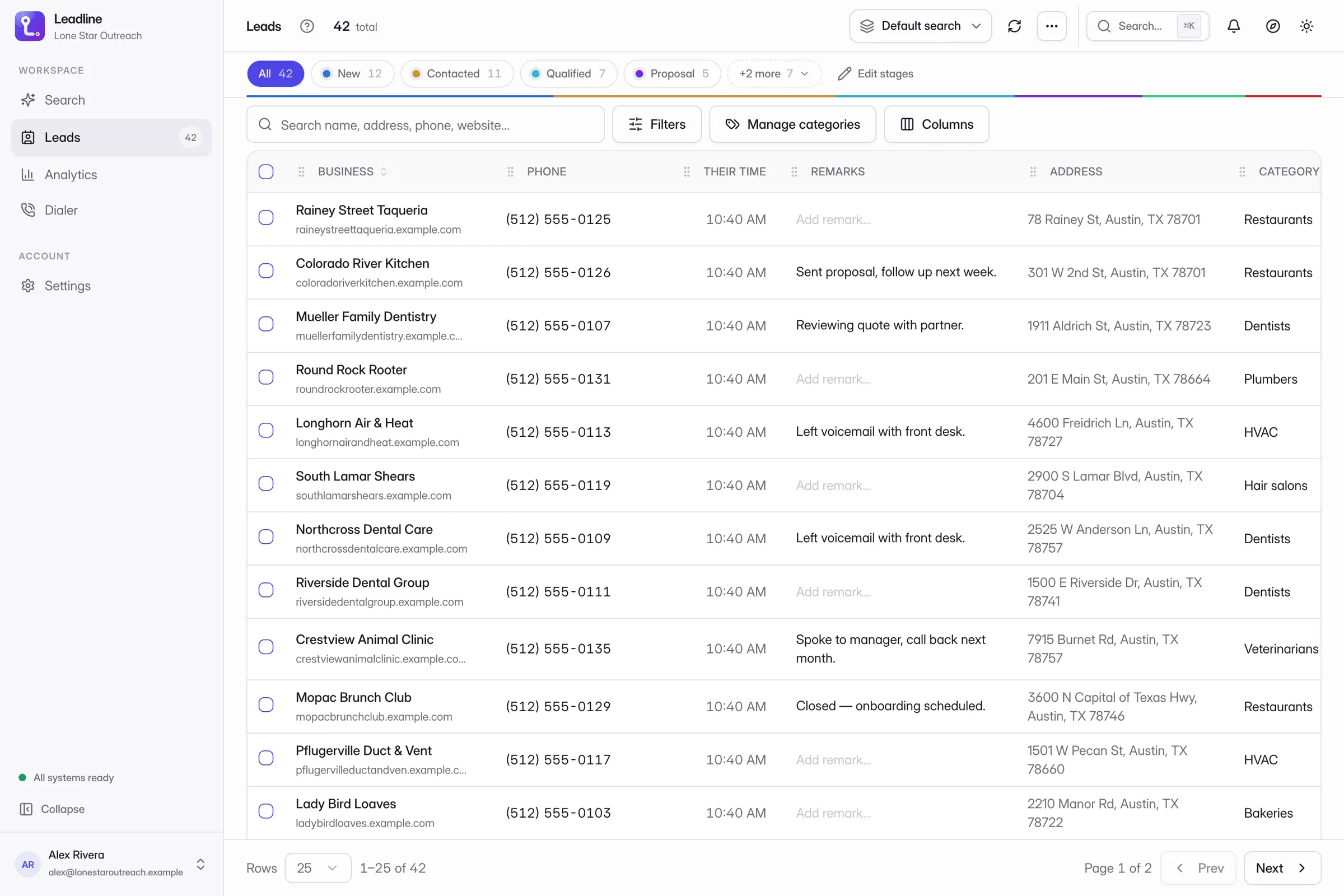
Task: Click the compass explore icon
Action: [x=1272, y=26]
